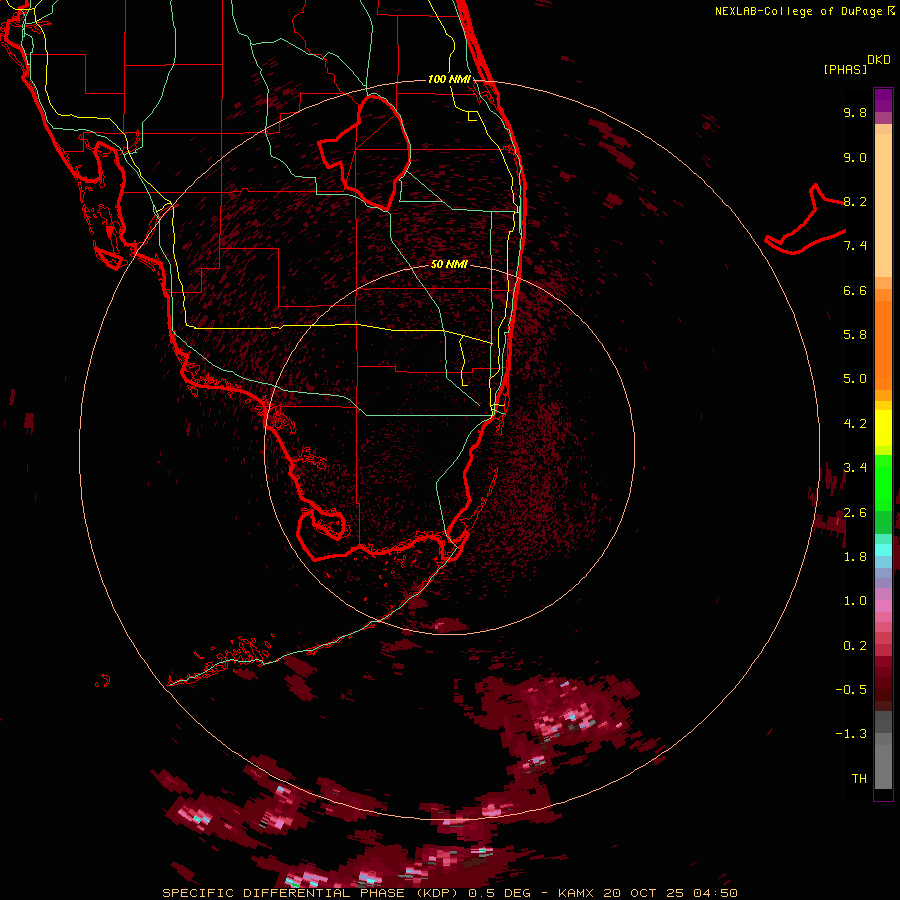Click the 9.0 value on color scale

click(x=855, y=157)
